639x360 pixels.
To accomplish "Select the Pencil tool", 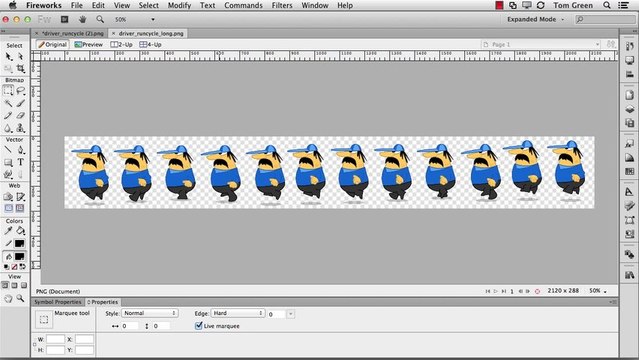I will point(9,116).
